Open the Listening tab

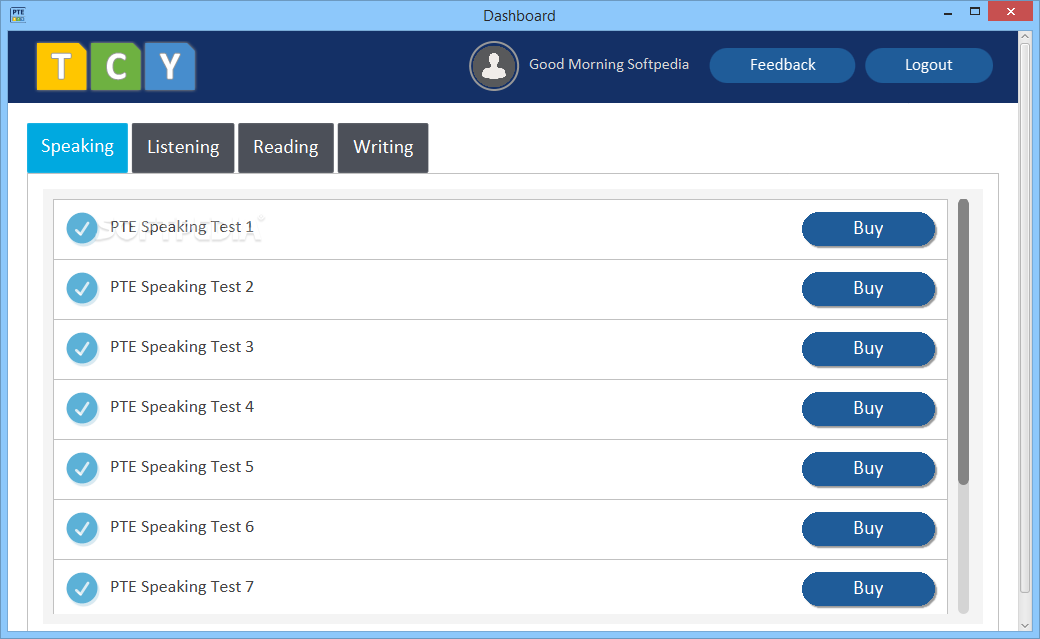183,147
